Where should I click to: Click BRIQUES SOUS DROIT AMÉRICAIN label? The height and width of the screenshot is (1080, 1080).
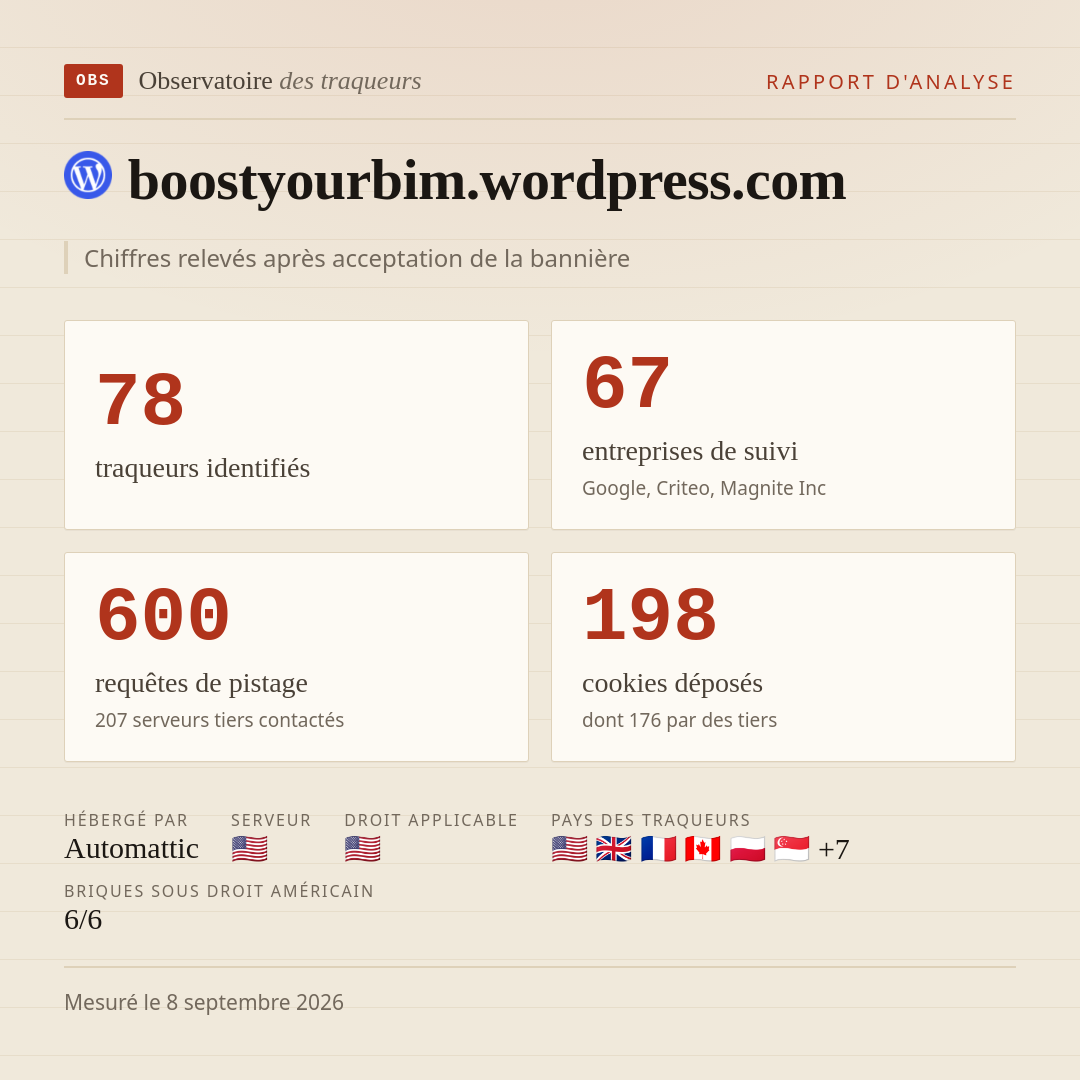pyautogui.click(x=219, y=891)
